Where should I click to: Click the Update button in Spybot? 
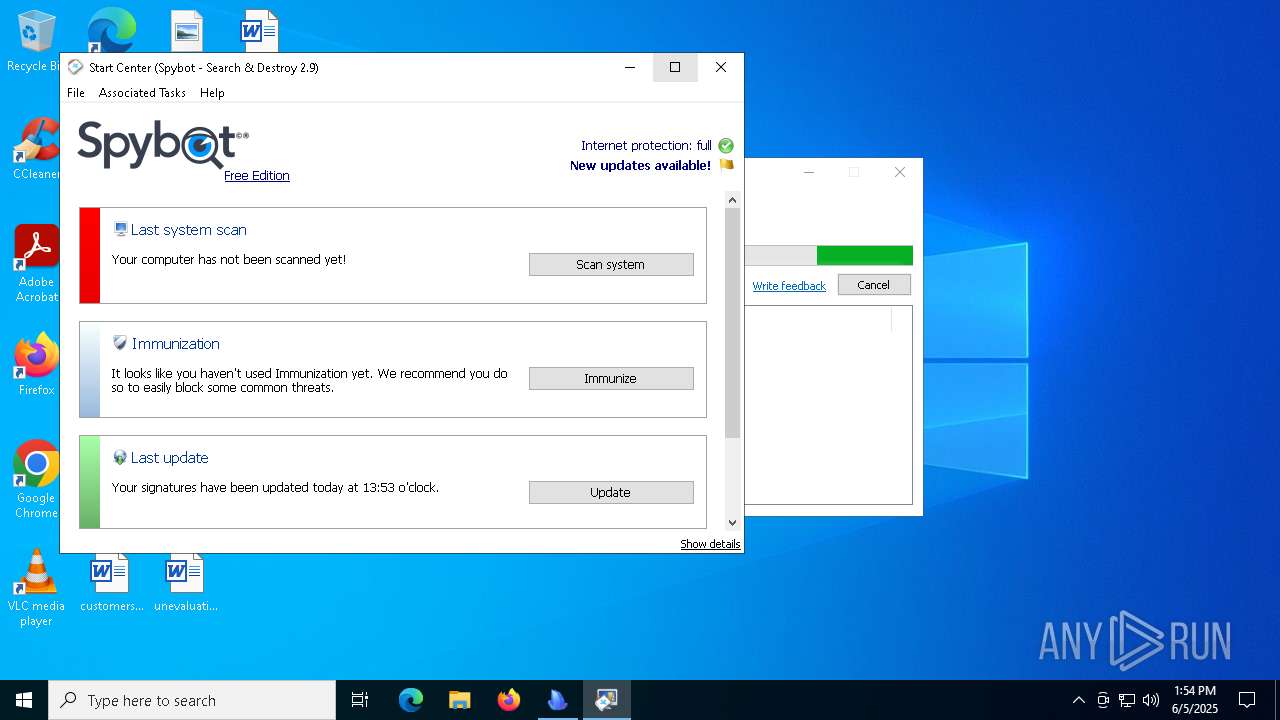pos(611,493)
